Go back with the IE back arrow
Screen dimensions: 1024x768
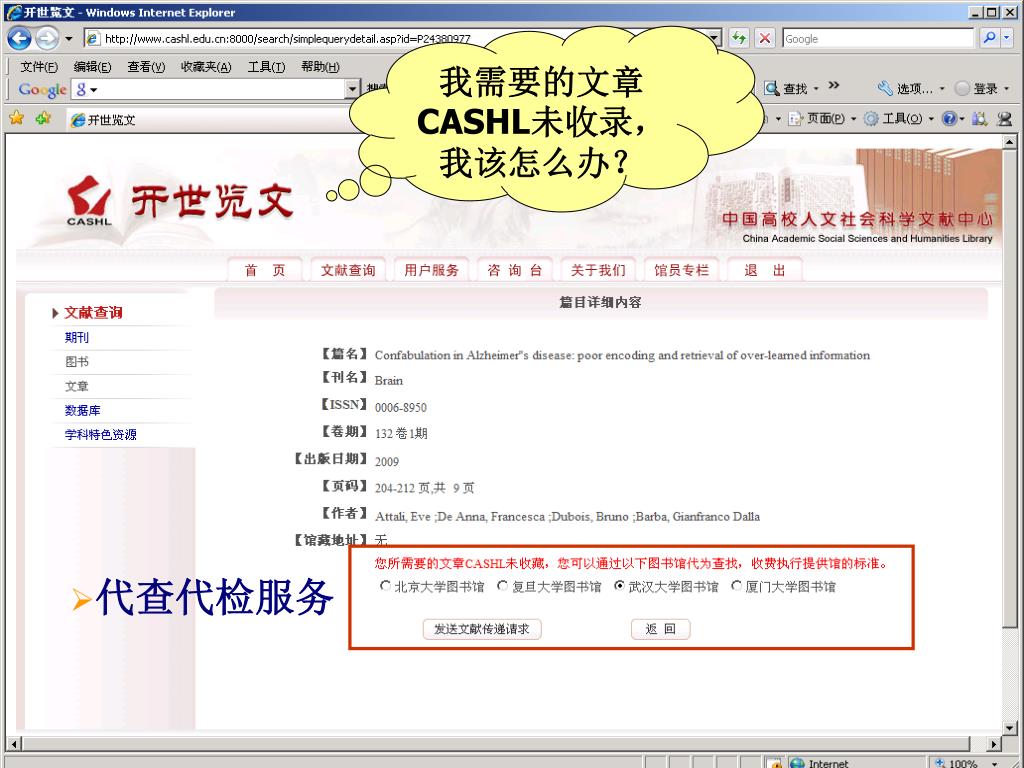[x=20, y=39]
